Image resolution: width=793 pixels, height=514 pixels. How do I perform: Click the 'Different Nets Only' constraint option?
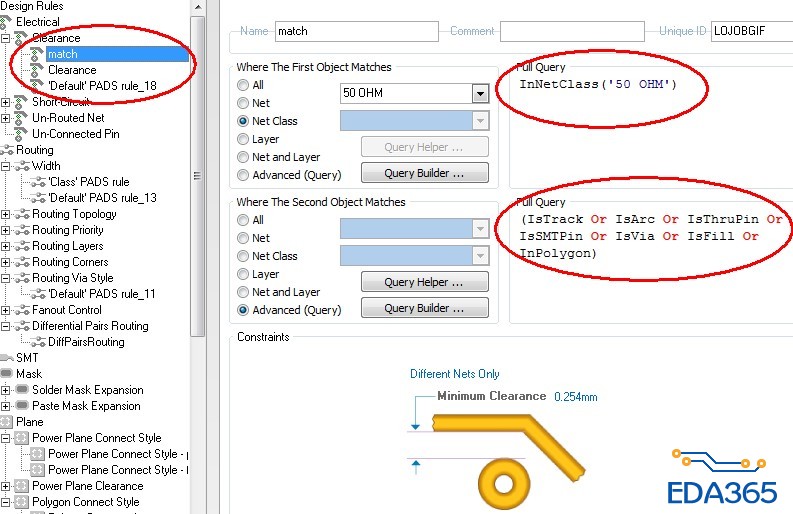(455, 374)
